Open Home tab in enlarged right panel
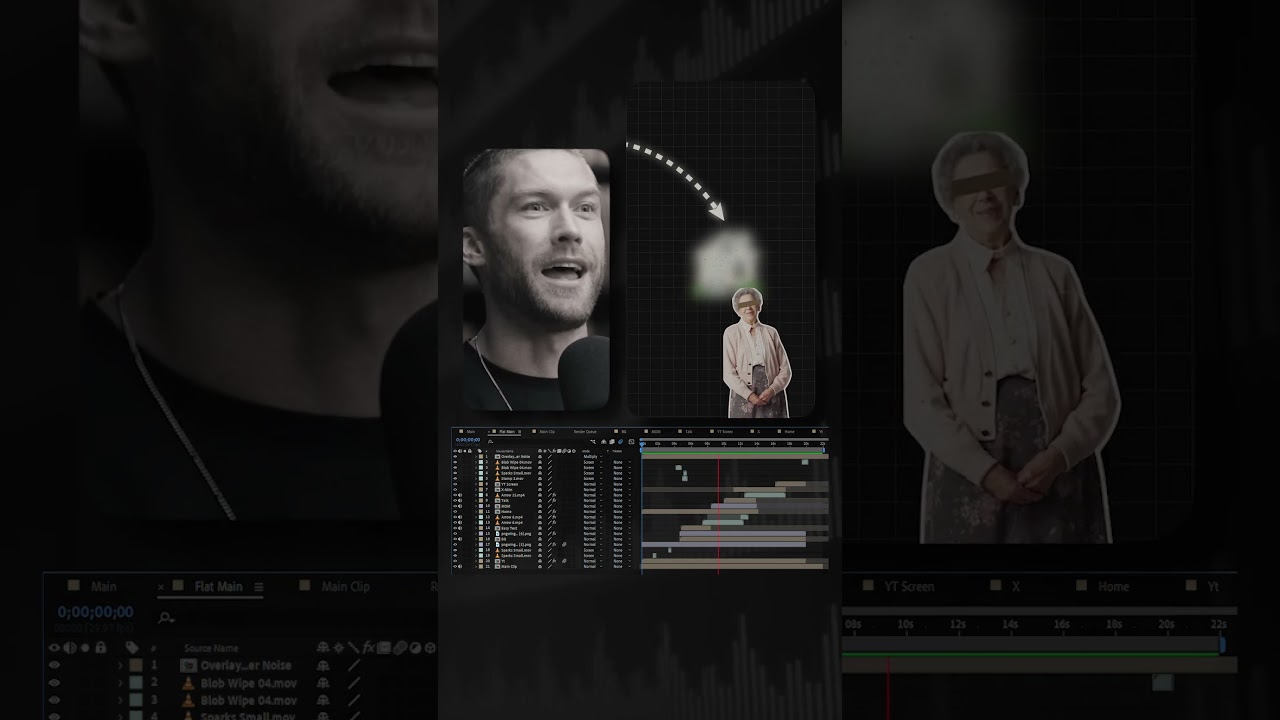This screenshot has width=1280, height=720. tap(1113, 587)
